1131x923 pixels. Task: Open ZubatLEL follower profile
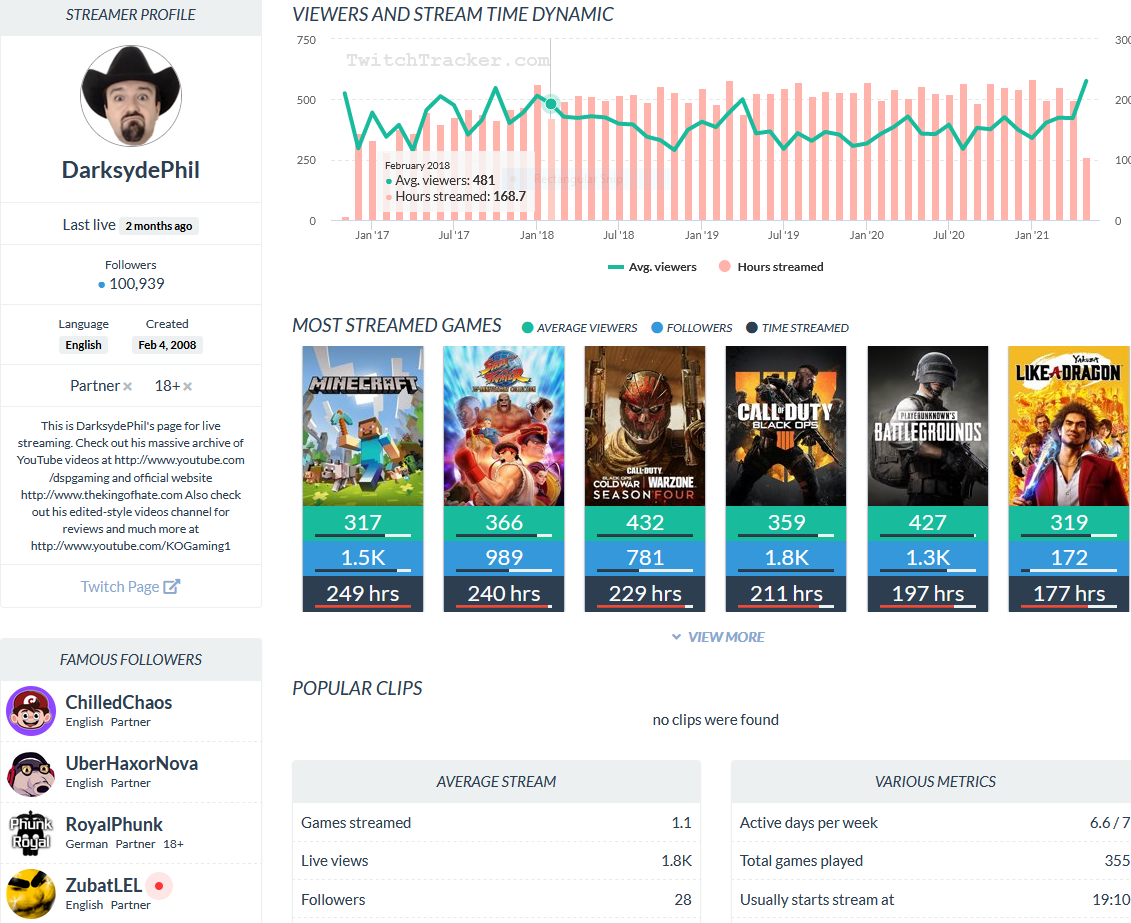(103, 886)
